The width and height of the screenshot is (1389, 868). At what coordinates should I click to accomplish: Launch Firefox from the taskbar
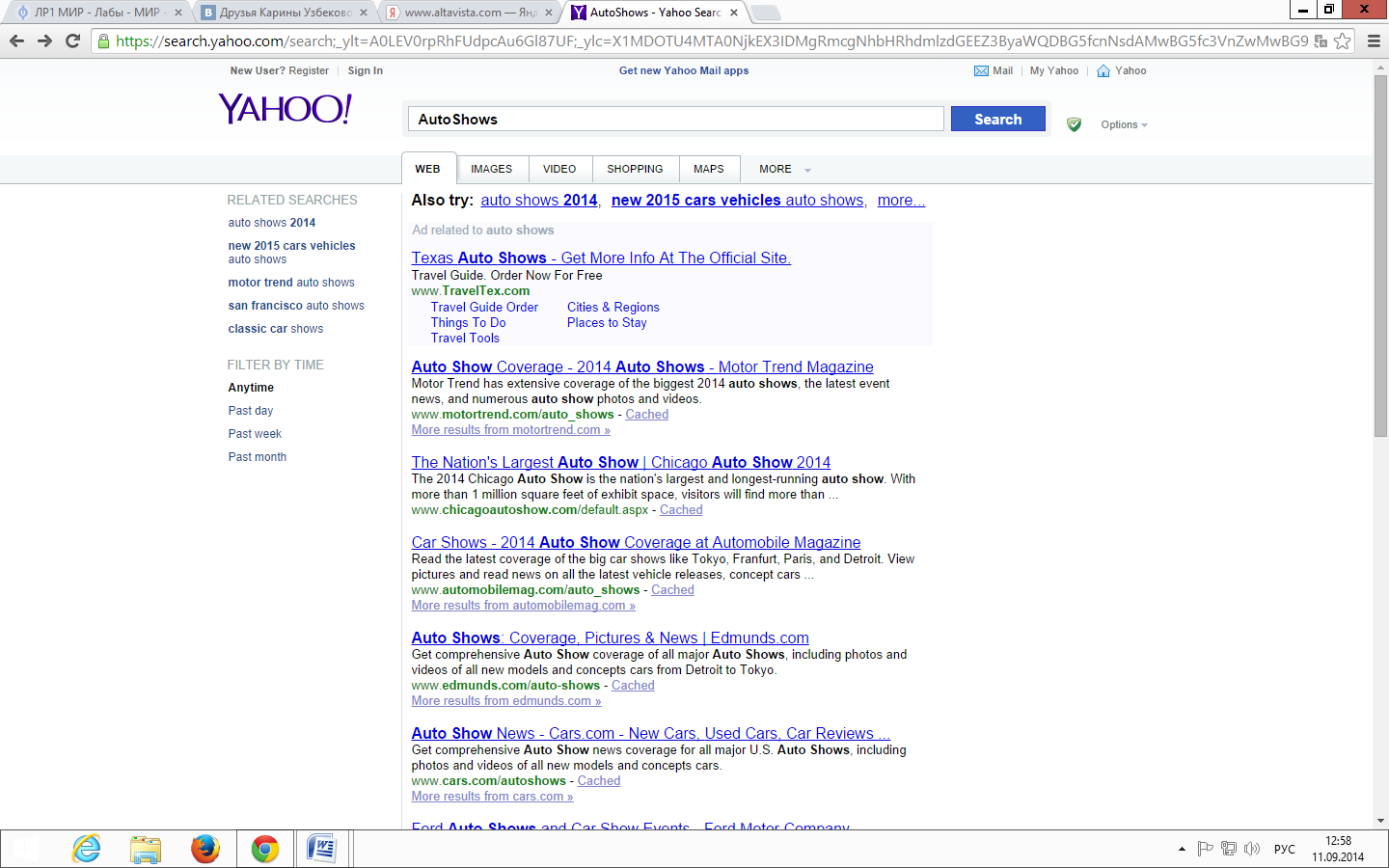205,849
